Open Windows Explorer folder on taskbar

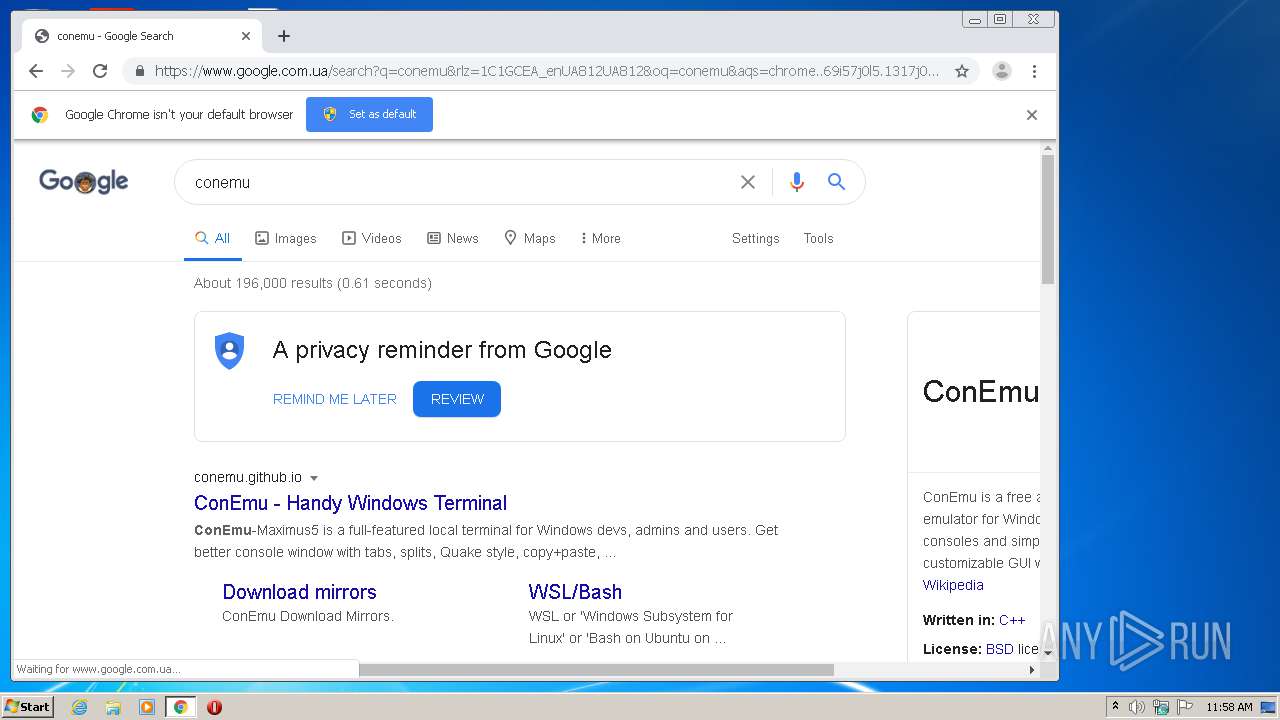(x=113, y=707)
